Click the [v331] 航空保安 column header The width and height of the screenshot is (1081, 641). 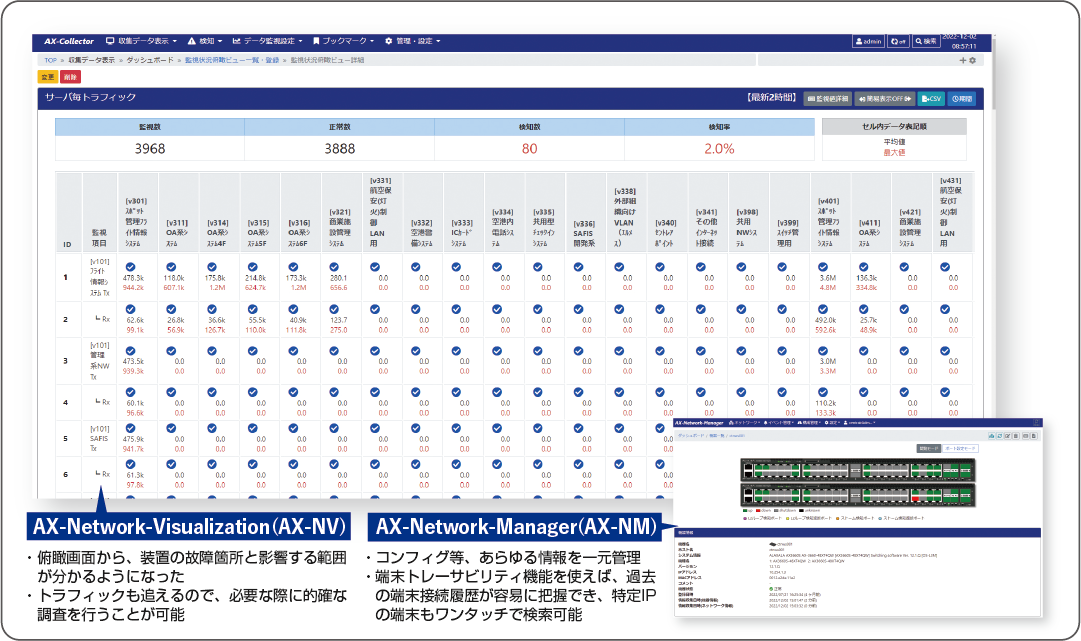point(381,212)
